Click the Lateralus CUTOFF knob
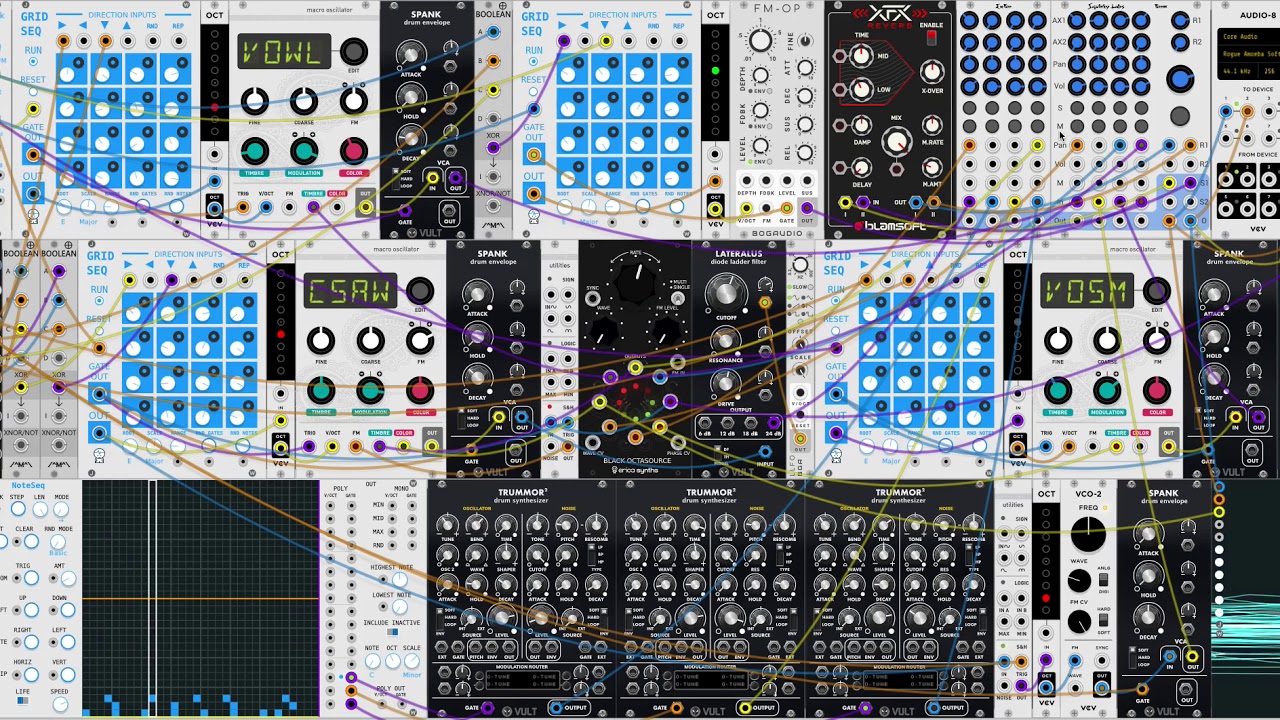Image resolution: width=1280 pixels, height=720 pixels. 726,292
